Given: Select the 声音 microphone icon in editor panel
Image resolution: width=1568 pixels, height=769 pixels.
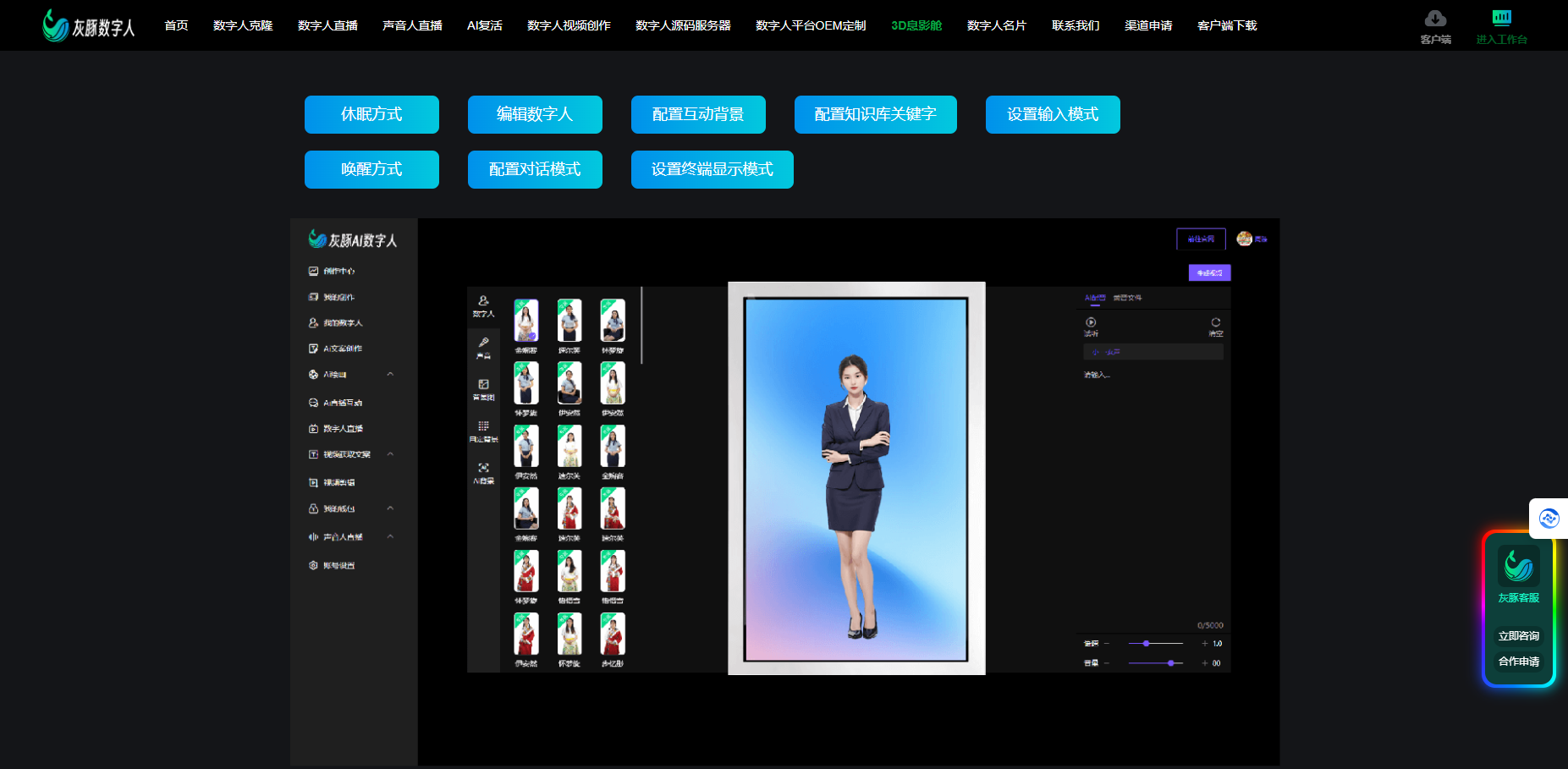Looking at the screenshot, I should click(483, 343).
